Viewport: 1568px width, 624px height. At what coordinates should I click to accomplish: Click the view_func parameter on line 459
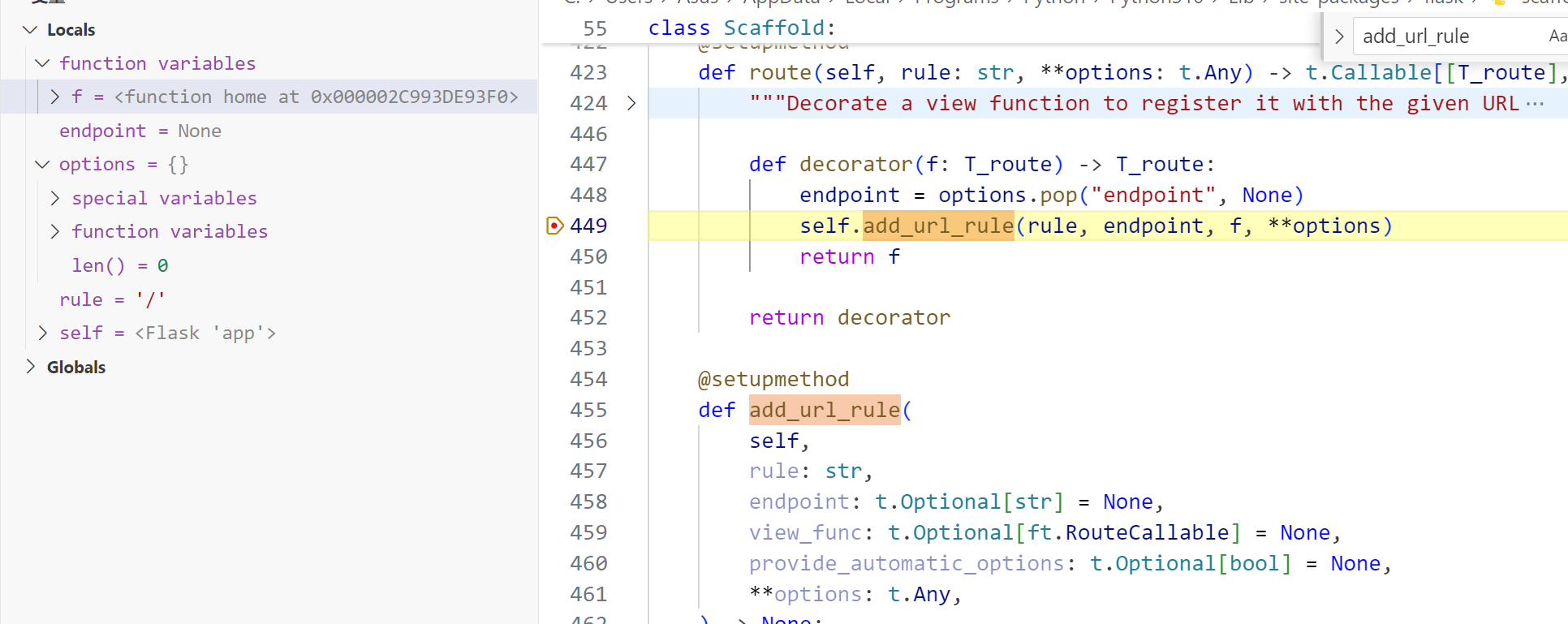tap(805, 533)
